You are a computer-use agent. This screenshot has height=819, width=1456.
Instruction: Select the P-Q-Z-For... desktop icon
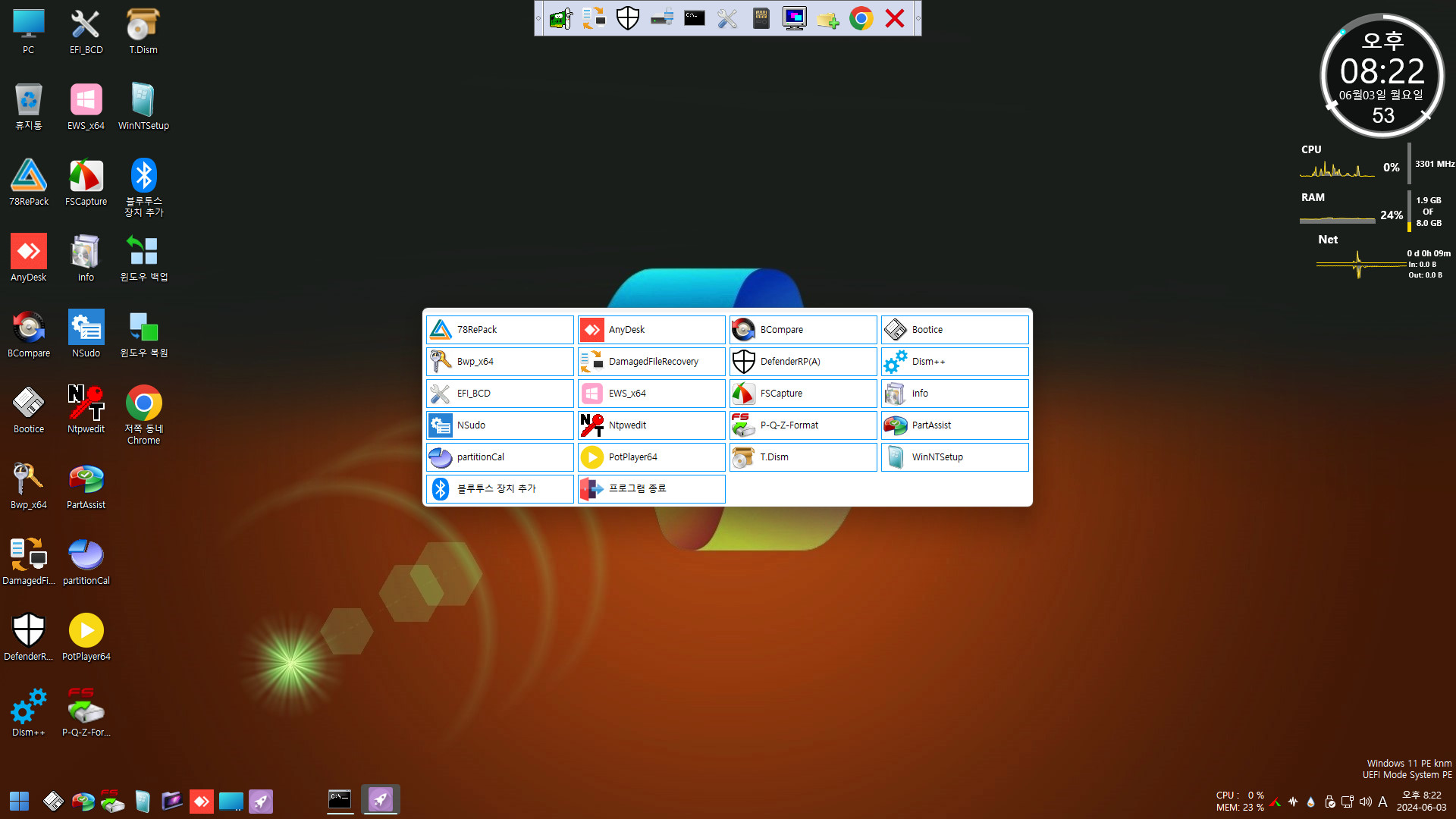click(x=86, y=714)
